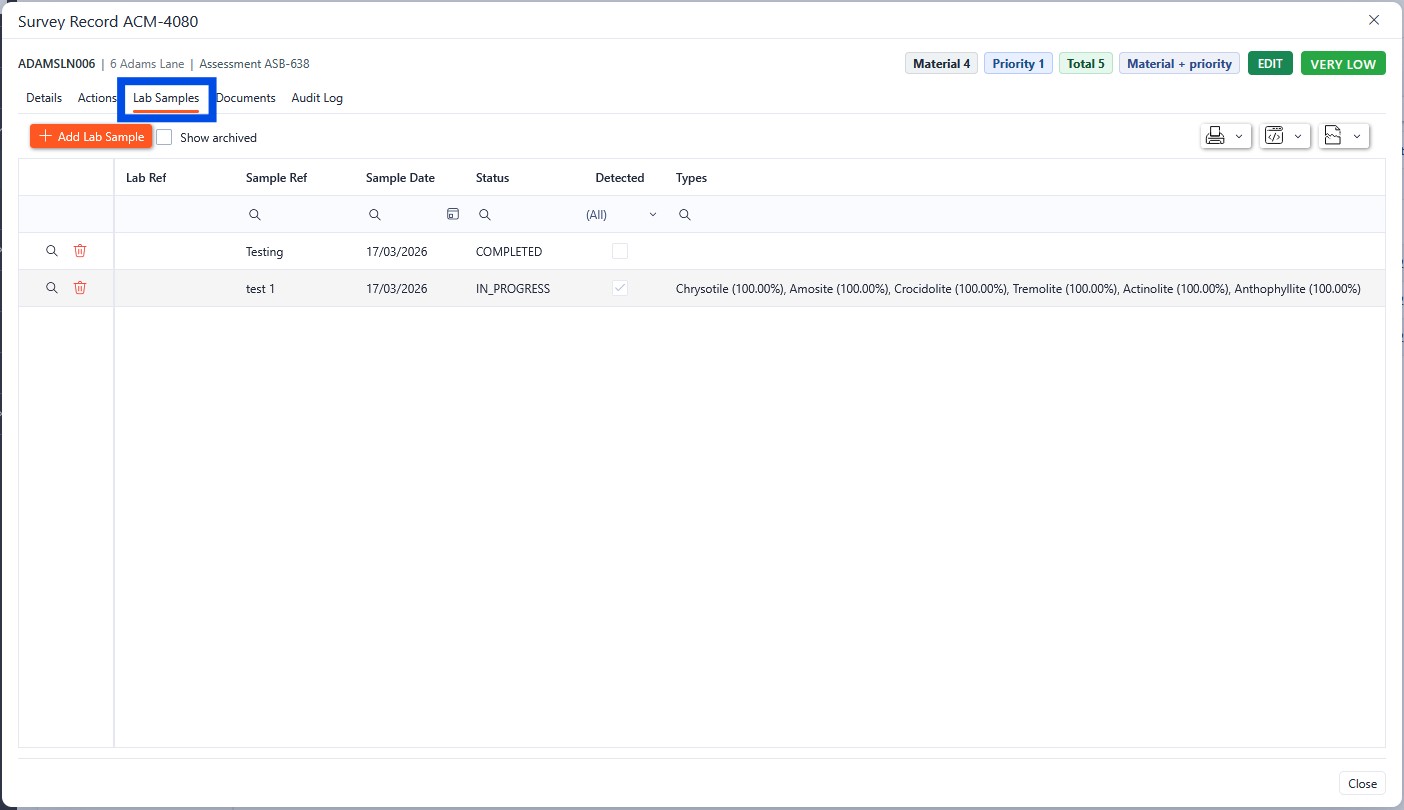Click the Sample Ref filter search field
This screenshot has width=1404, height=810.
click(300, 214)
